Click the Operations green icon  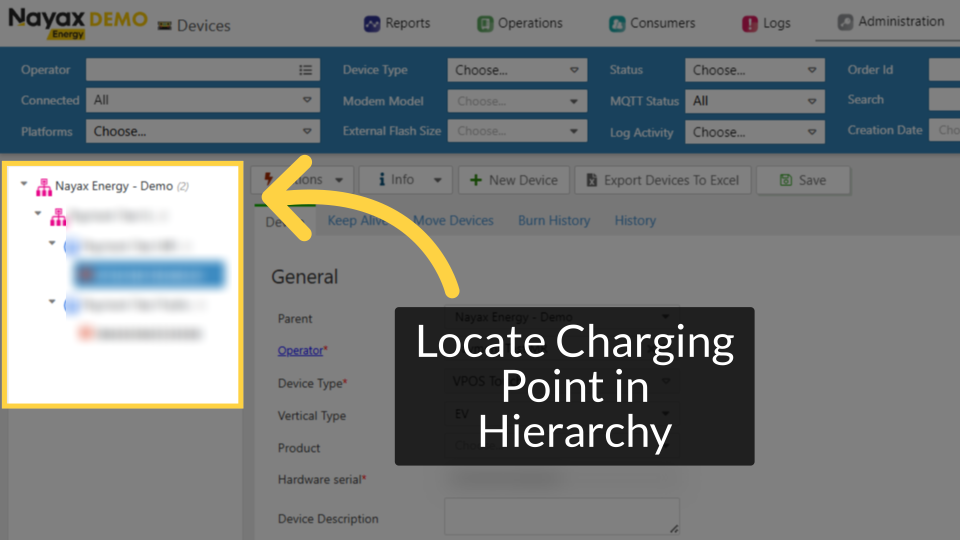[485, 23]
